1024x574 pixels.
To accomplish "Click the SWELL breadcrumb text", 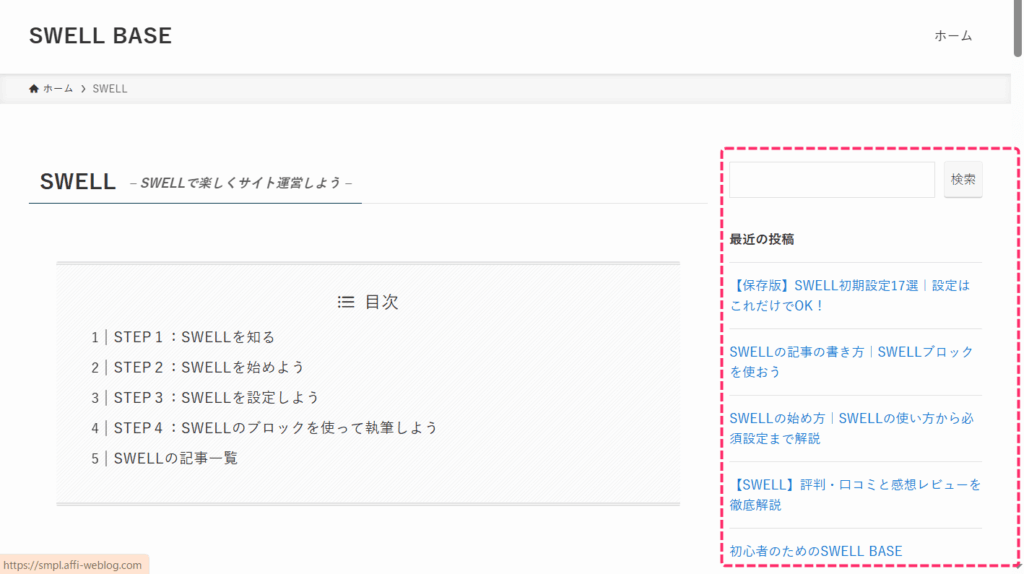I will [x=110, y=89].
